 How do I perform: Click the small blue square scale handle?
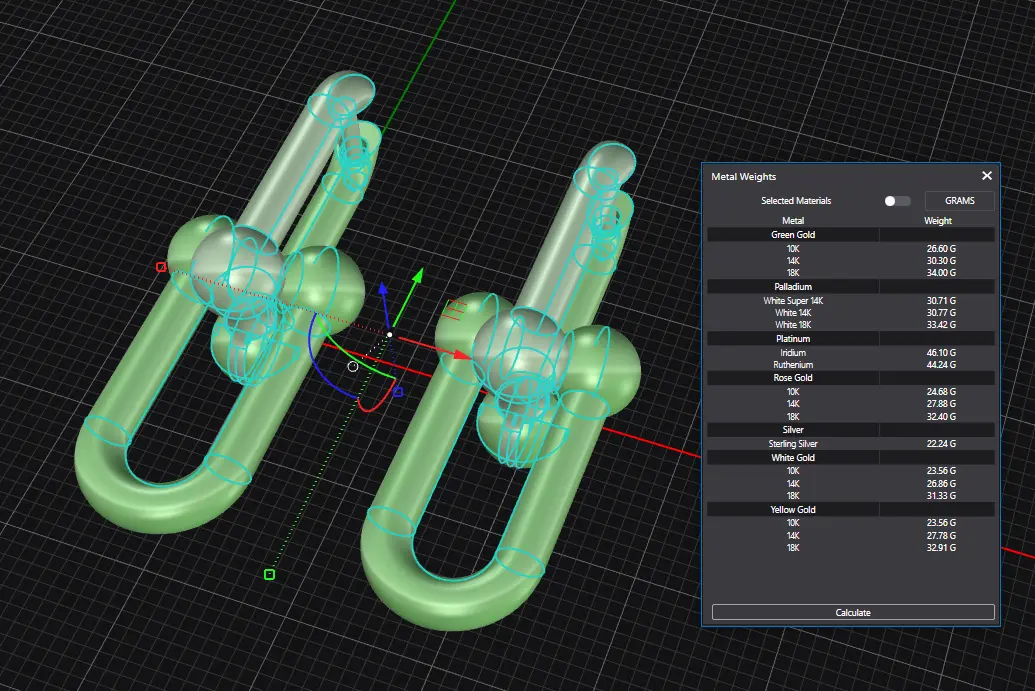398,391
